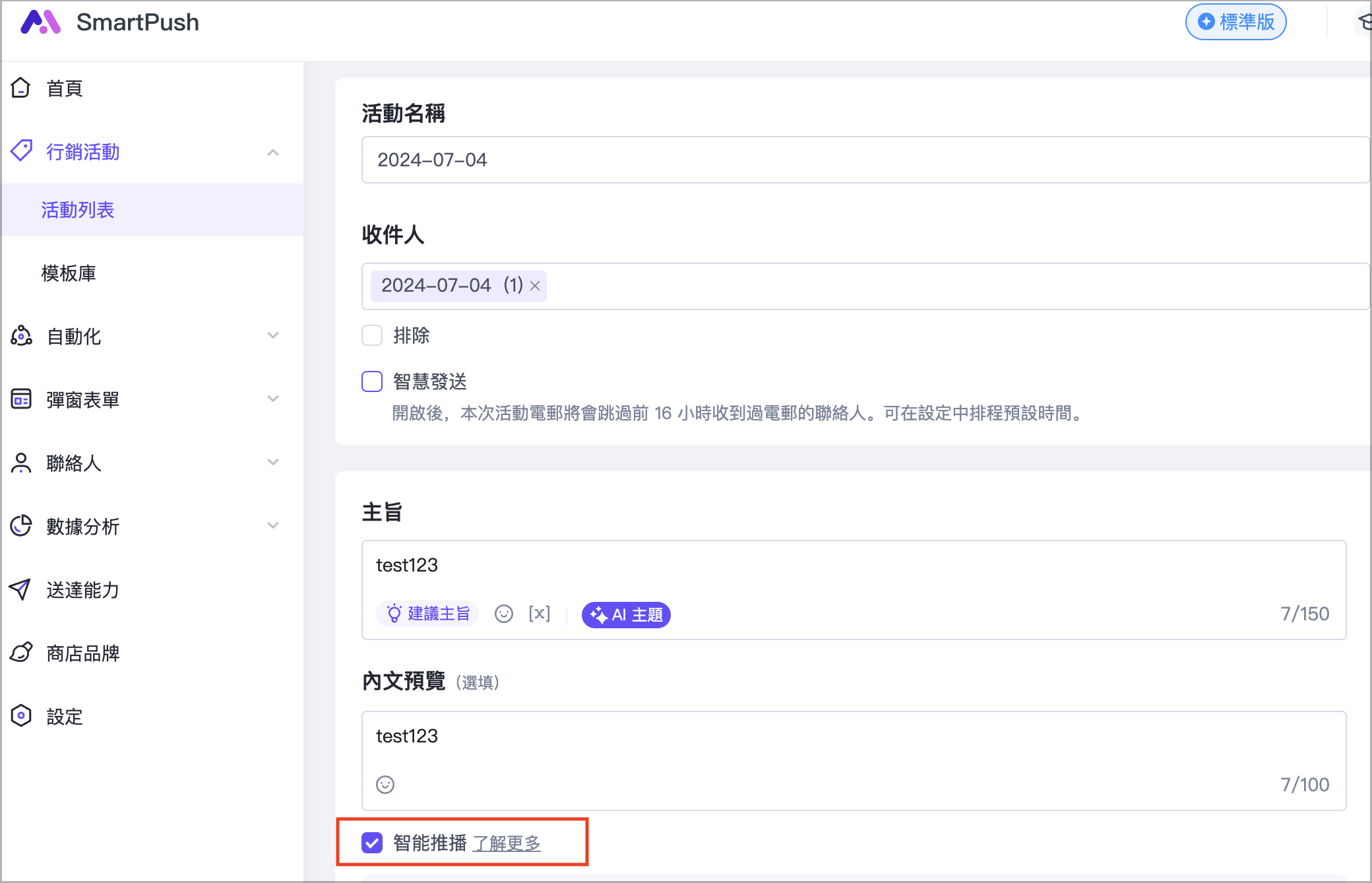Viewport: 1372px width, 883px height.
Task: Uncheck the 智能推播 checkbox
Action: point(372,843)
